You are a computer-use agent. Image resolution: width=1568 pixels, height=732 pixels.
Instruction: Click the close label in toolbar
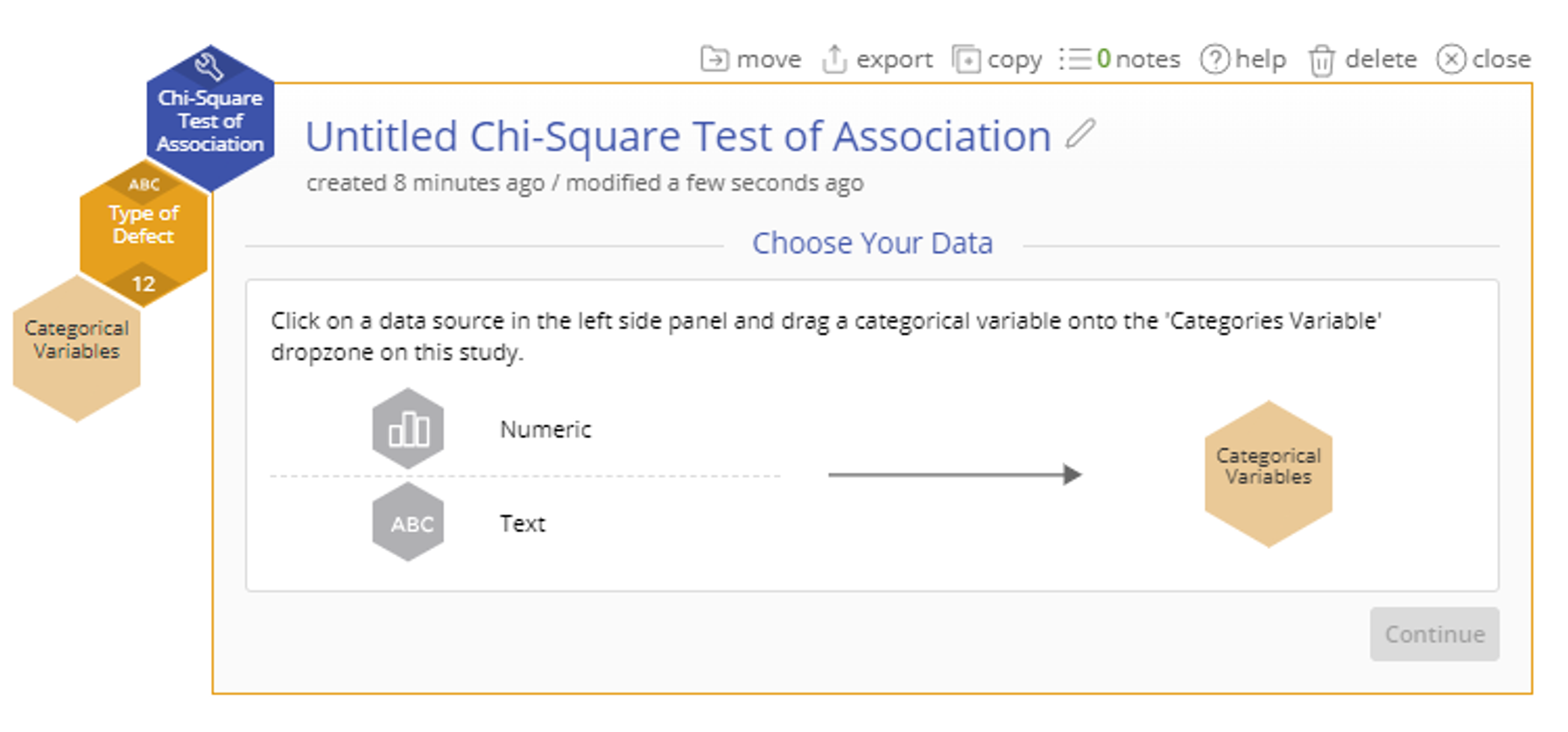coord(1501,60)
